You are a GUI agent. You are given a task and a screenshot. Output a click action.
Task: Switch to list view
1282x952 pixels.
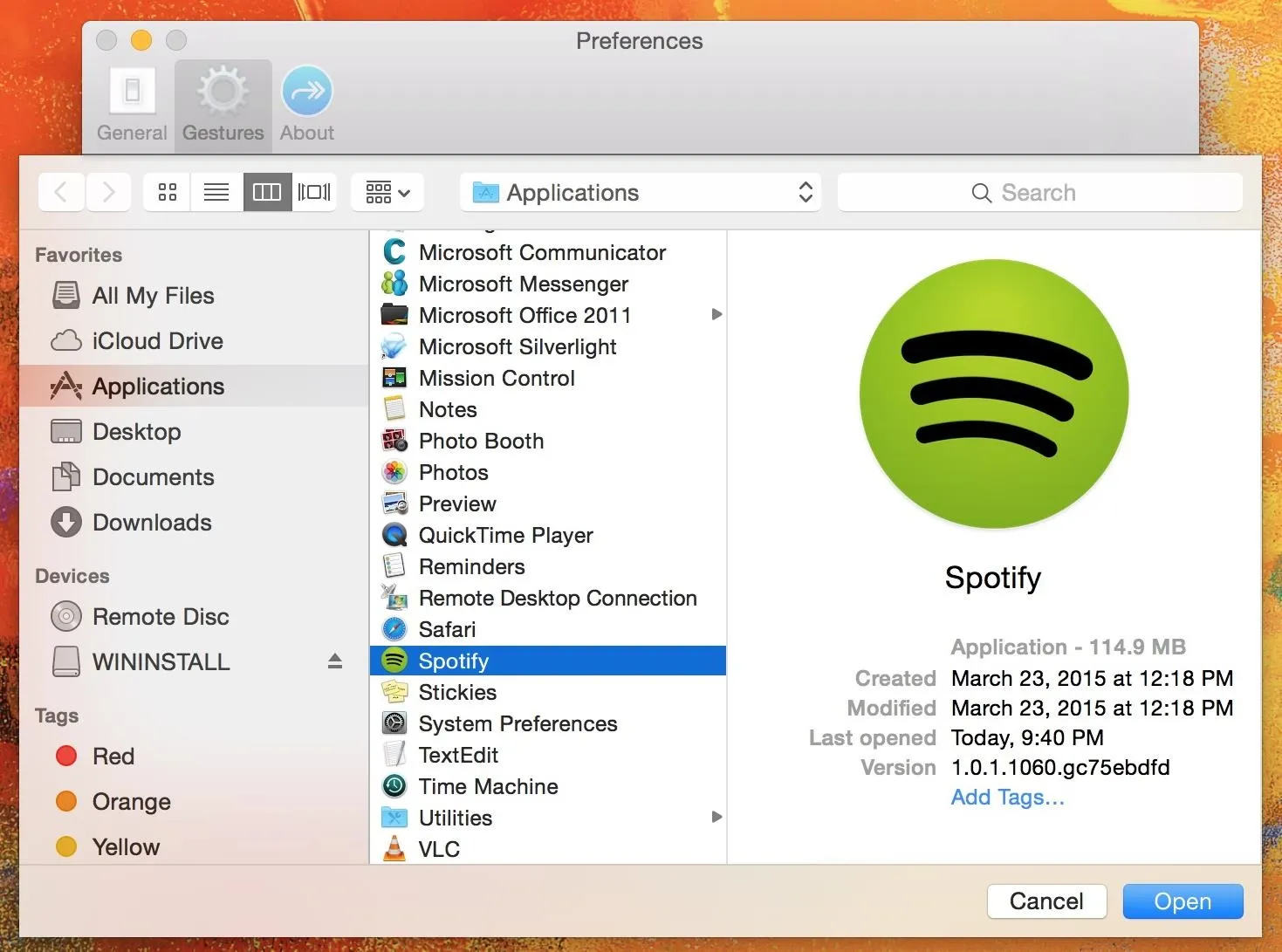[216, 192]
